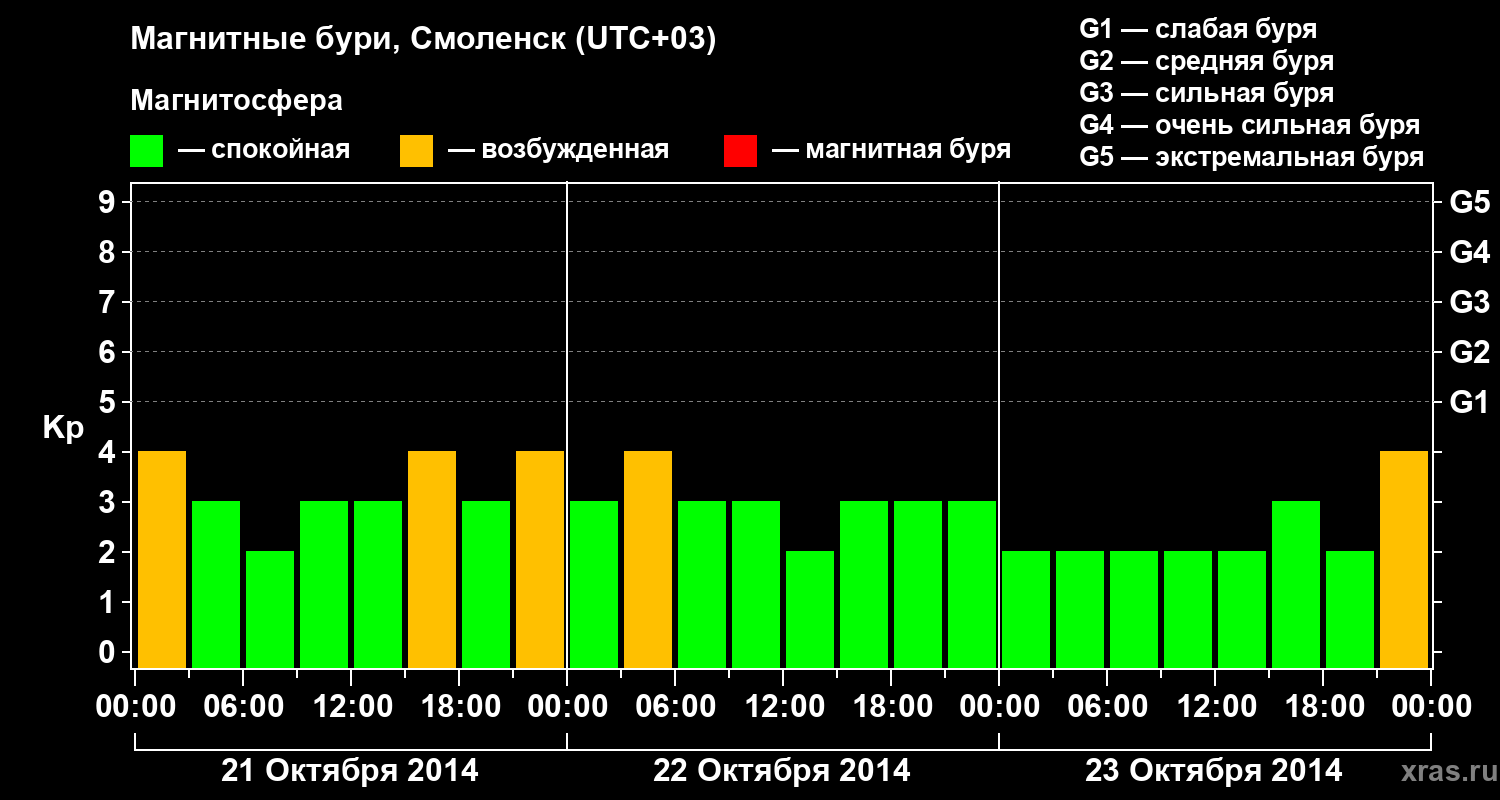Click the Kp value 9 on left axis
Screen dimensions: 1500x800
click(x=108, y=203)
